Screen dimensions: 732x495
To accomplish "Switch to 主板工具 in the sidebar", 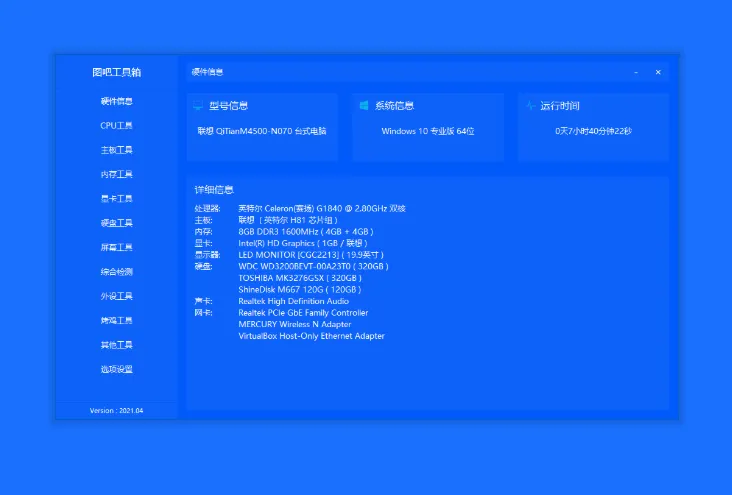I will (x=116, y=150).
